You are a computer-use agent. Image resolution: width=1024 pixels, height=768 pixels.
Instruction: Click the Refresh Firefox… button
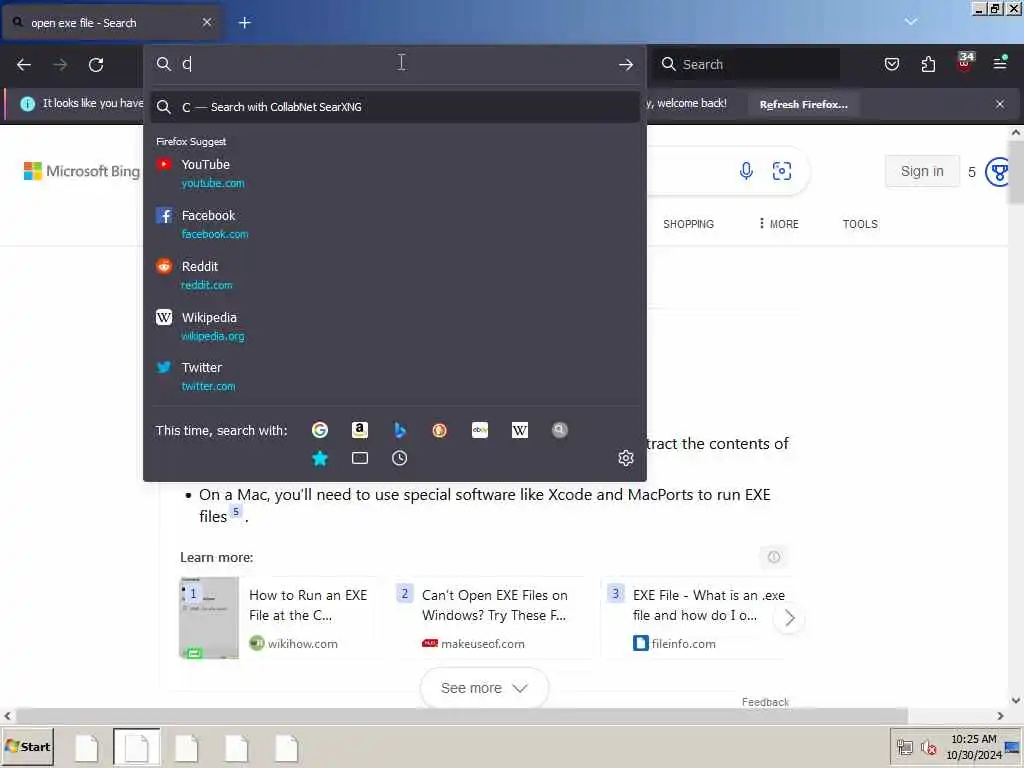(x=803, y=104)
